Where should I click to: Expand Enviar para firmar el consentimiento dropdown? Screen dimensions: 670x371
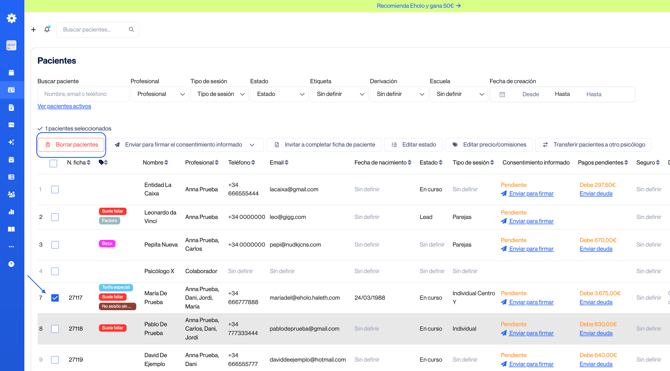(x=252, y=145)
